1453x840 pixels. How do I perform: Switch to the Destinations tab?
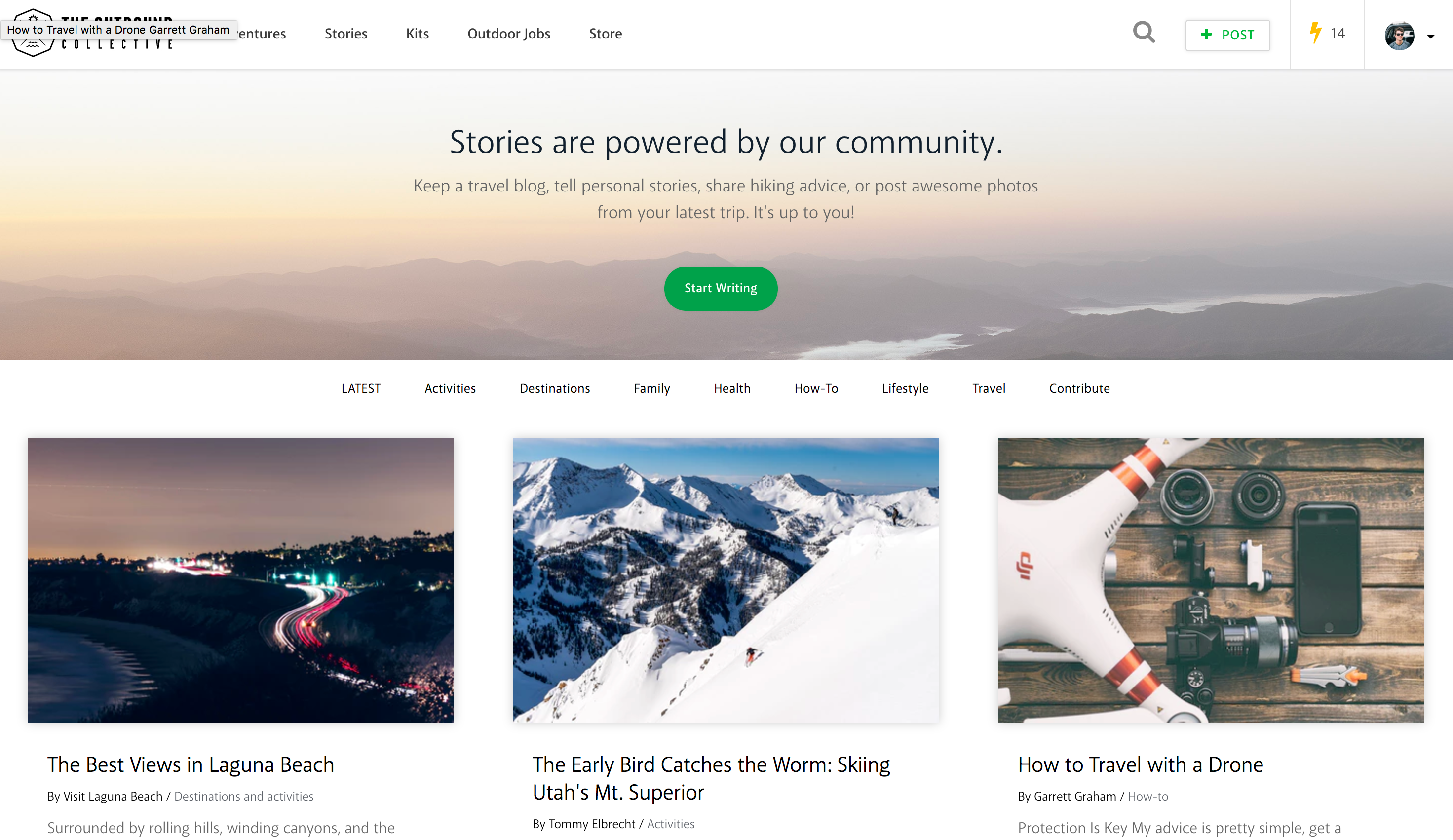(x=555, y=388)
